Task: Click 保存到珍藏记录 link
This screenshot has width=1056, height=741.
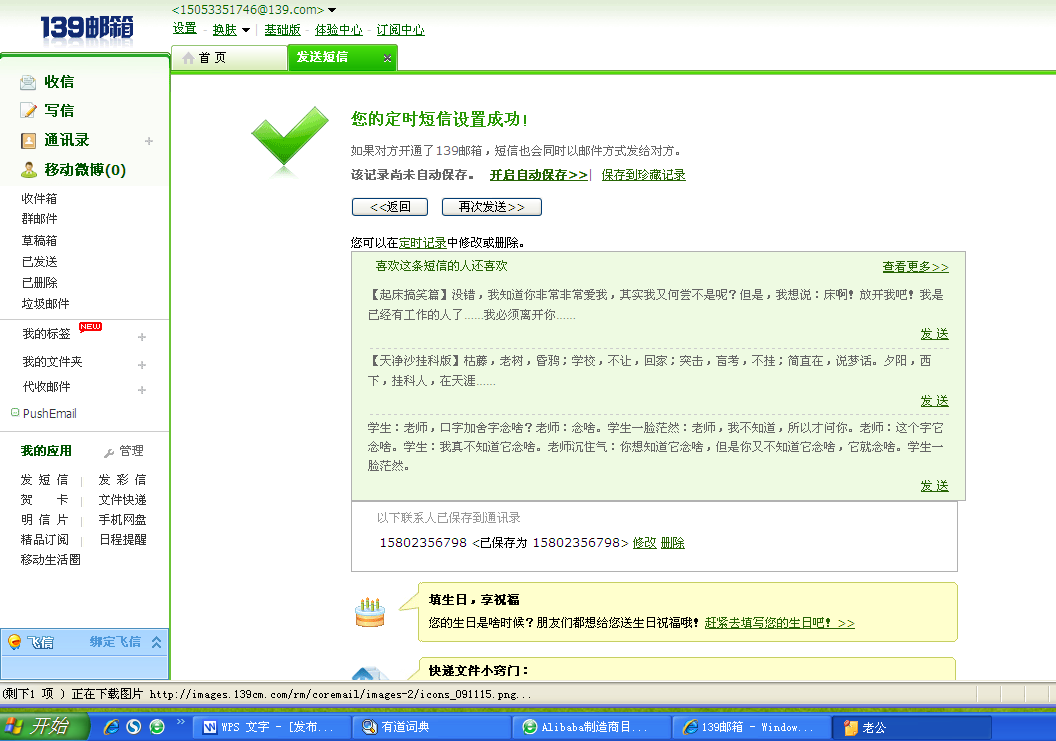Action: (x=643, y=175)
